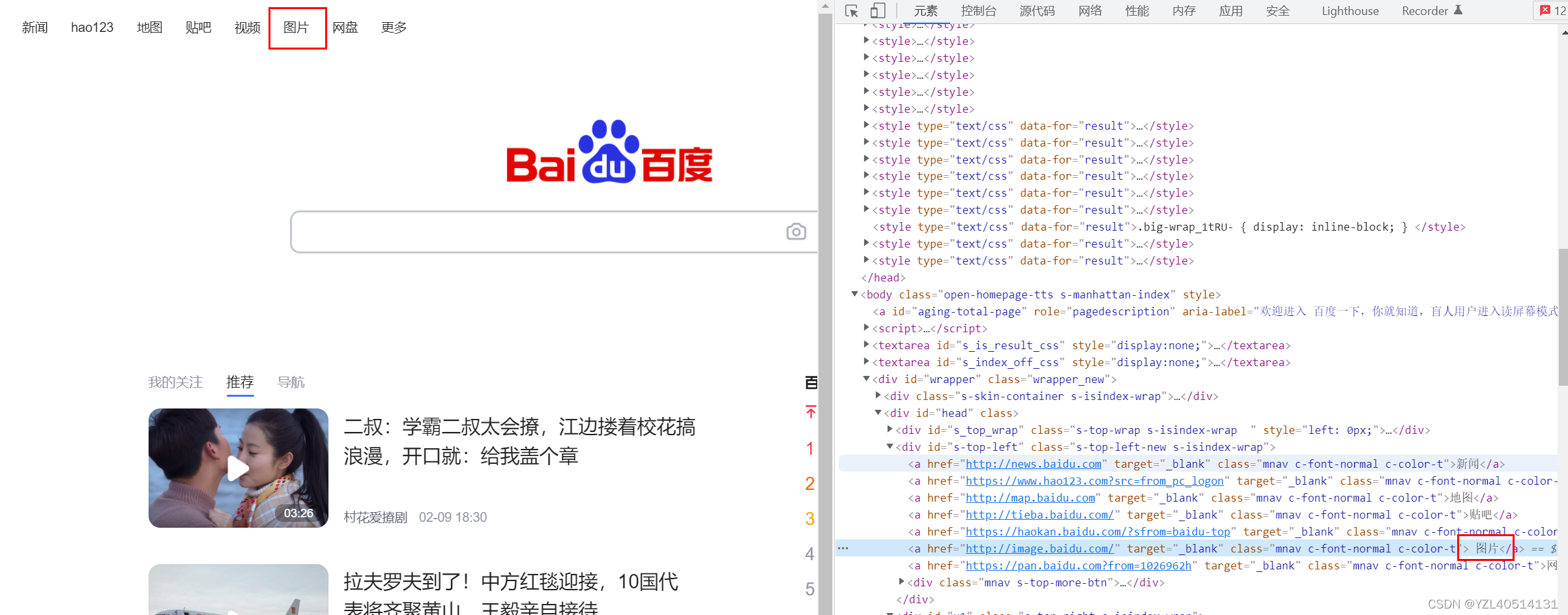Activate the DevTools inspect element picker icon
Viewport: 1568px width, 615px height.
pyautogui.click(x=852, y=11)
